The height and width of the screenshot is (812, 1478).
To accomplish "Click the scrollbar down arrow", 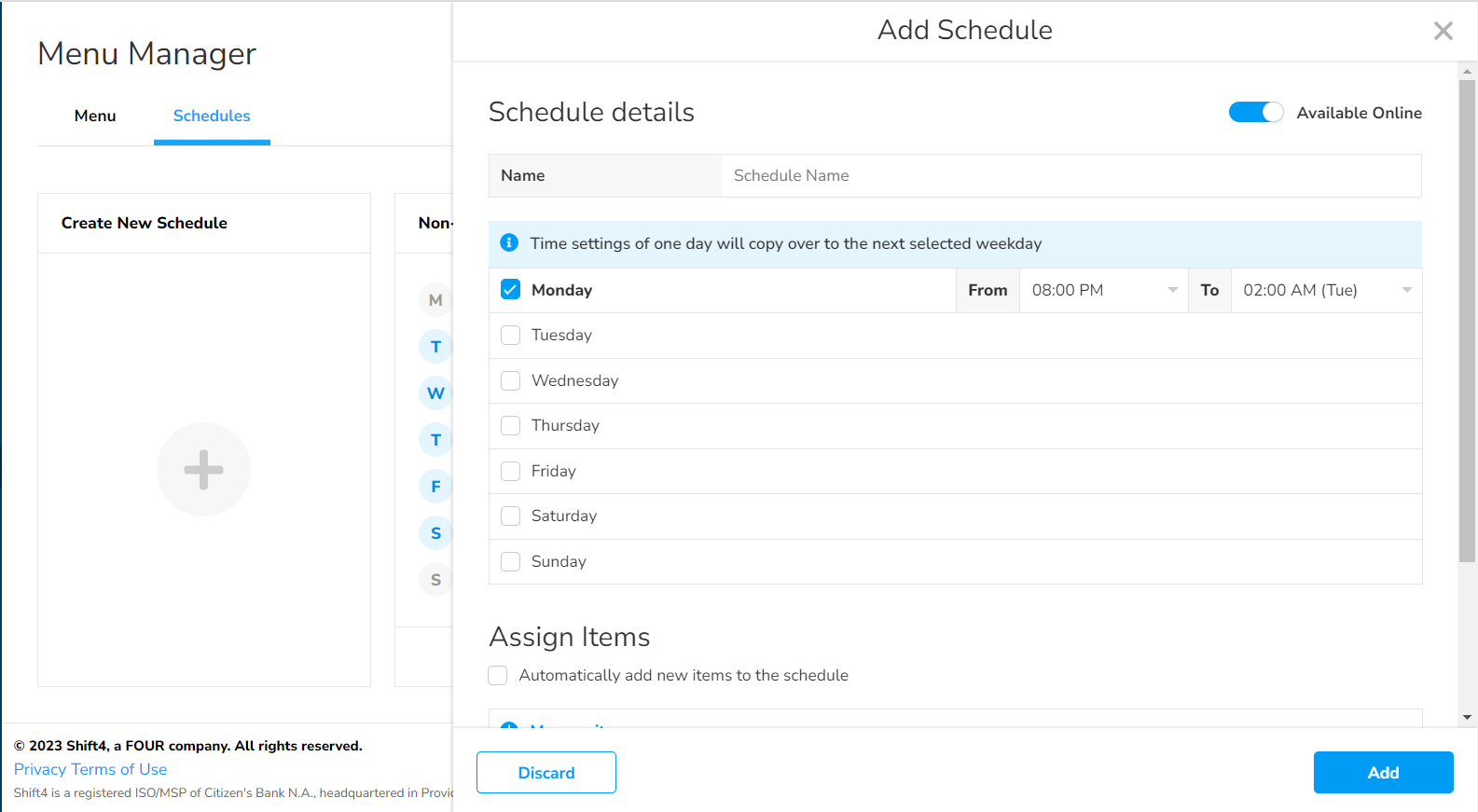I will point(1467,717).
